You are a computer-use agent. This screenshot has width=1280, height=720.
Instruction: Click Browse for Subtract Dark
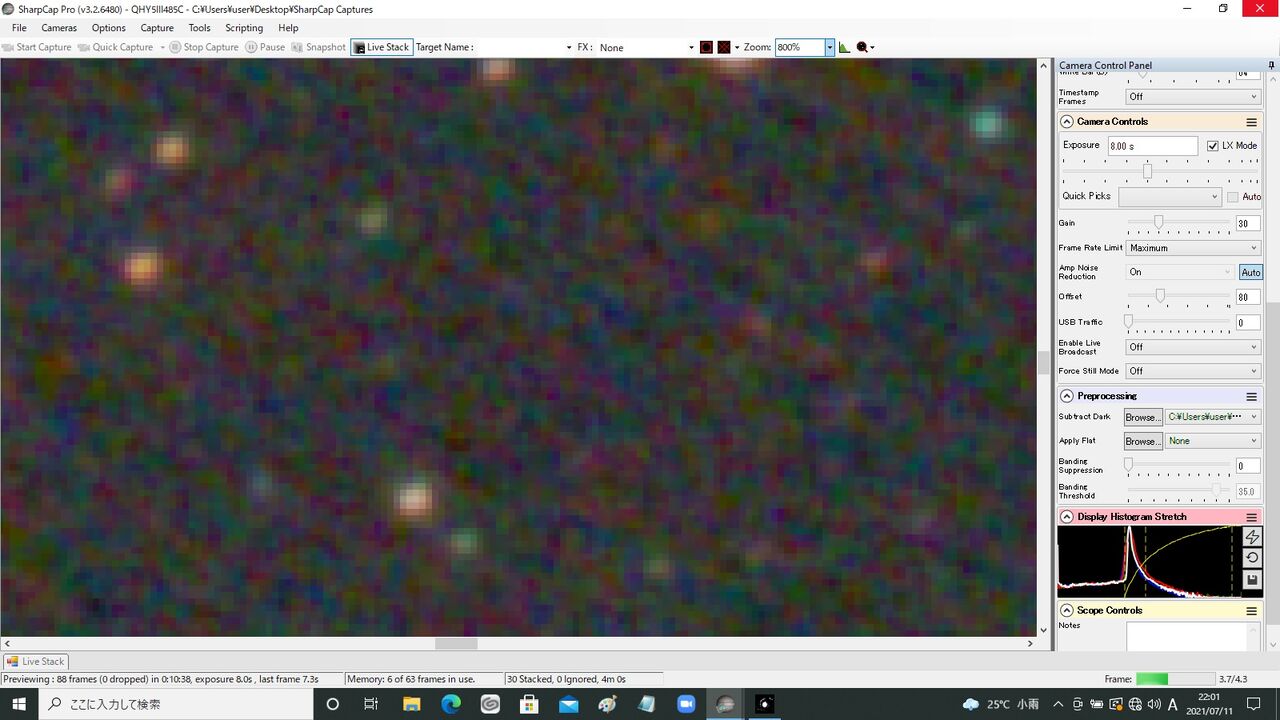click(x=1143, y=417)
